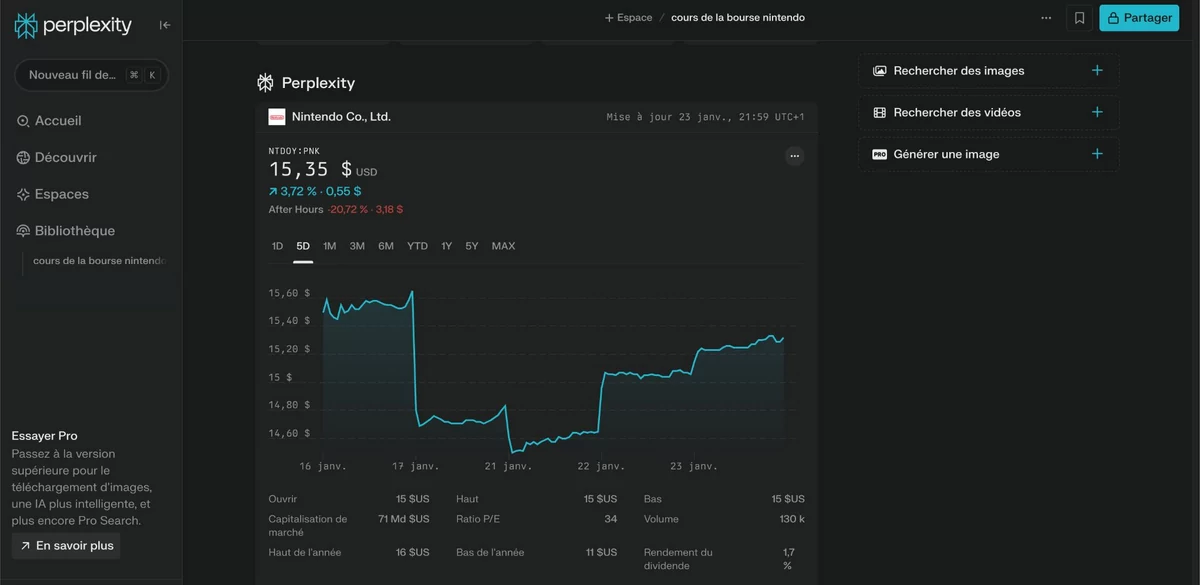Select the 1Y chart range
Viewport: 1200px width, 585px height.
tap(447, 246)
